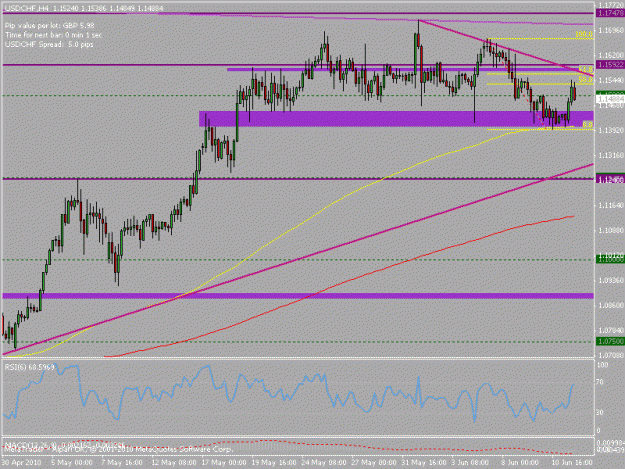Viewport: 625px width, 469px height.
Task: Select the Fibonacci 100.0 level label
Action: point(584,35)
